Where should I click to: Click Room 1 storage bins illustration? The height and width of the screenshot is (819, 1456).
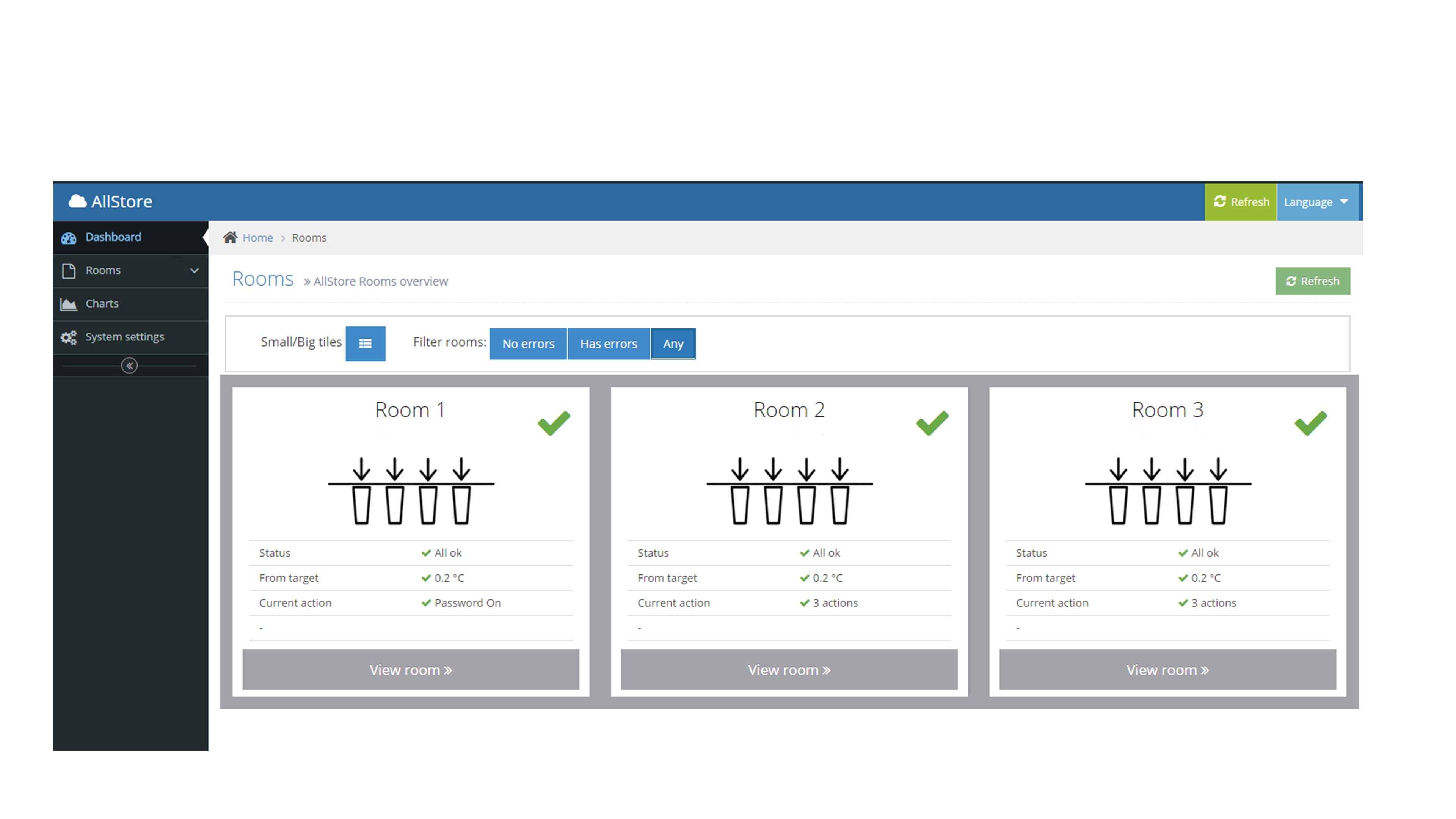(x=411, y=490)
